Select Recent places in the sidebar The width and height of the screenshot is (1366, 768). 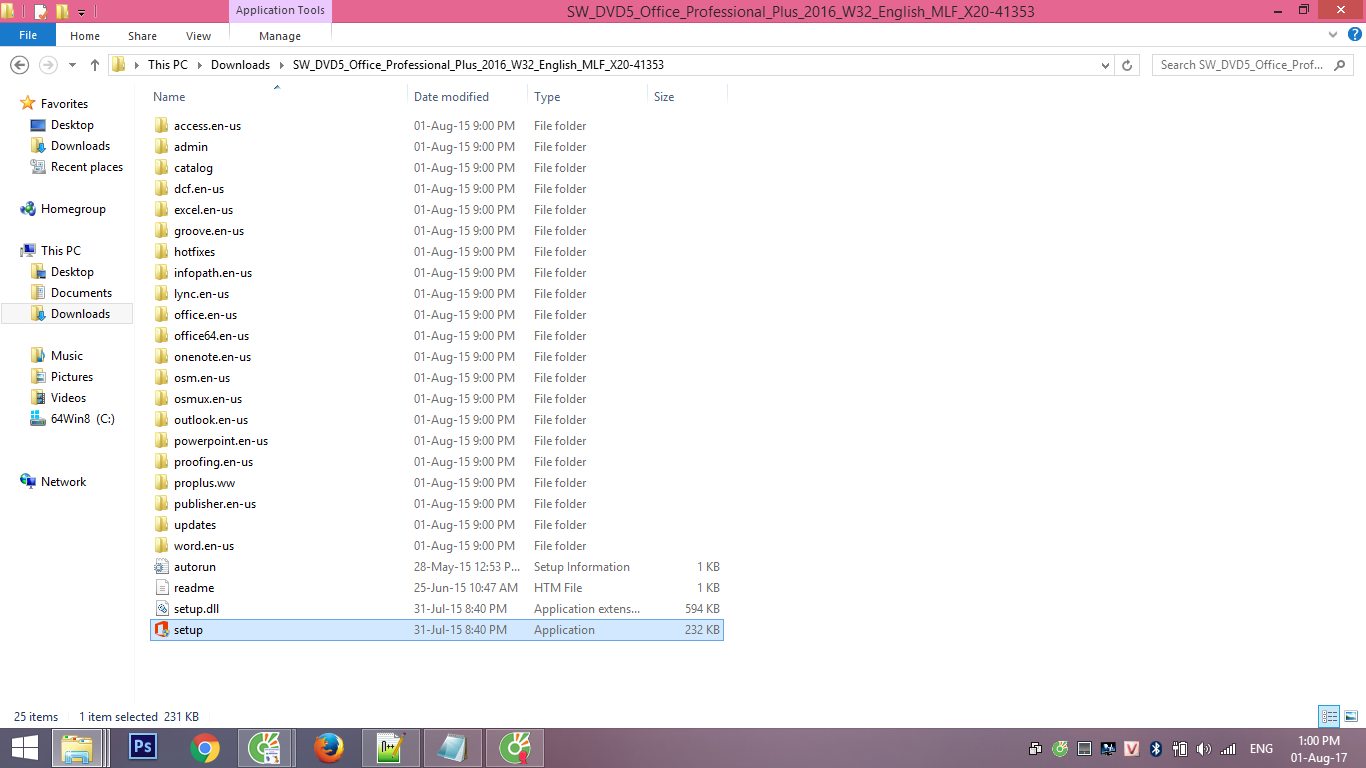coord(87,167)
